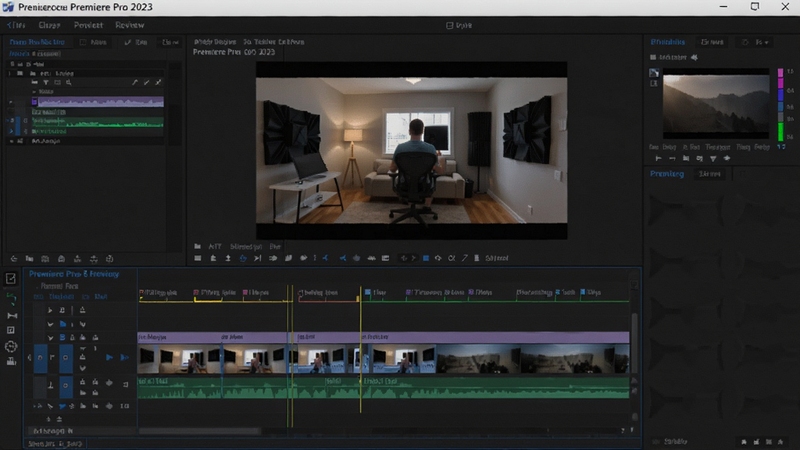Image resolution: width=800 pixels, height=450 pixels.
Task: Click the speaker icon in the top right panel
Action: [694, 58]
